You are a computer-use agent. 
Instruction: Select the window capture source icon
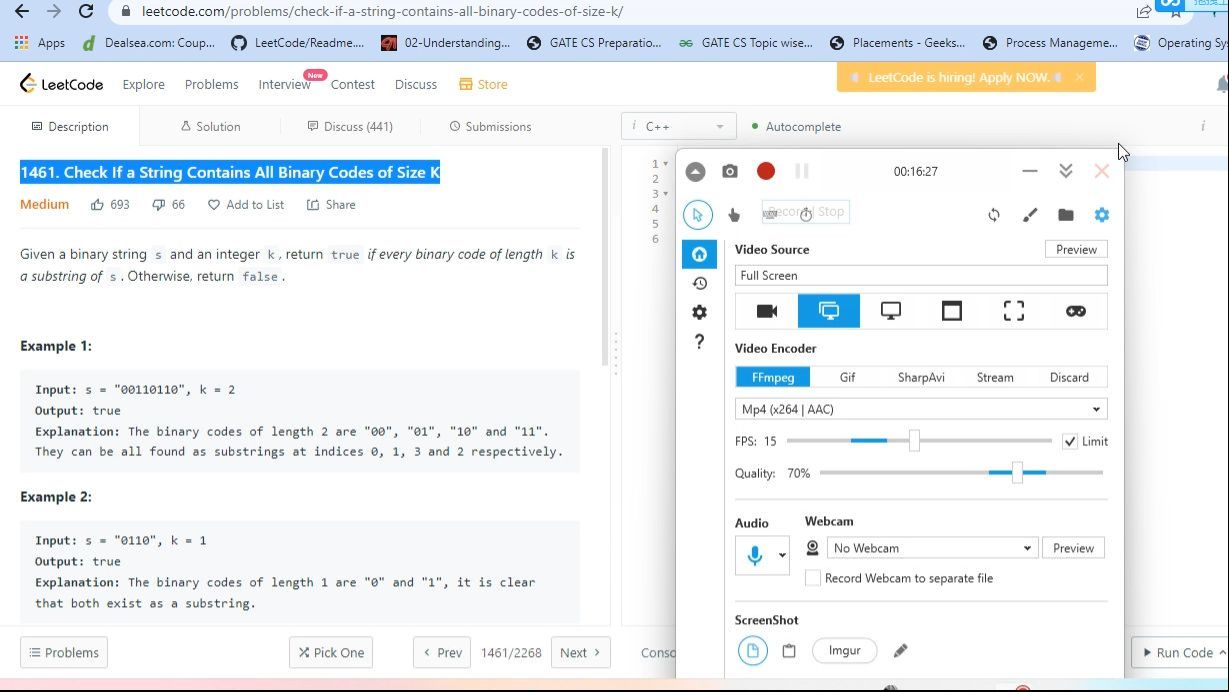click(951, 311)
